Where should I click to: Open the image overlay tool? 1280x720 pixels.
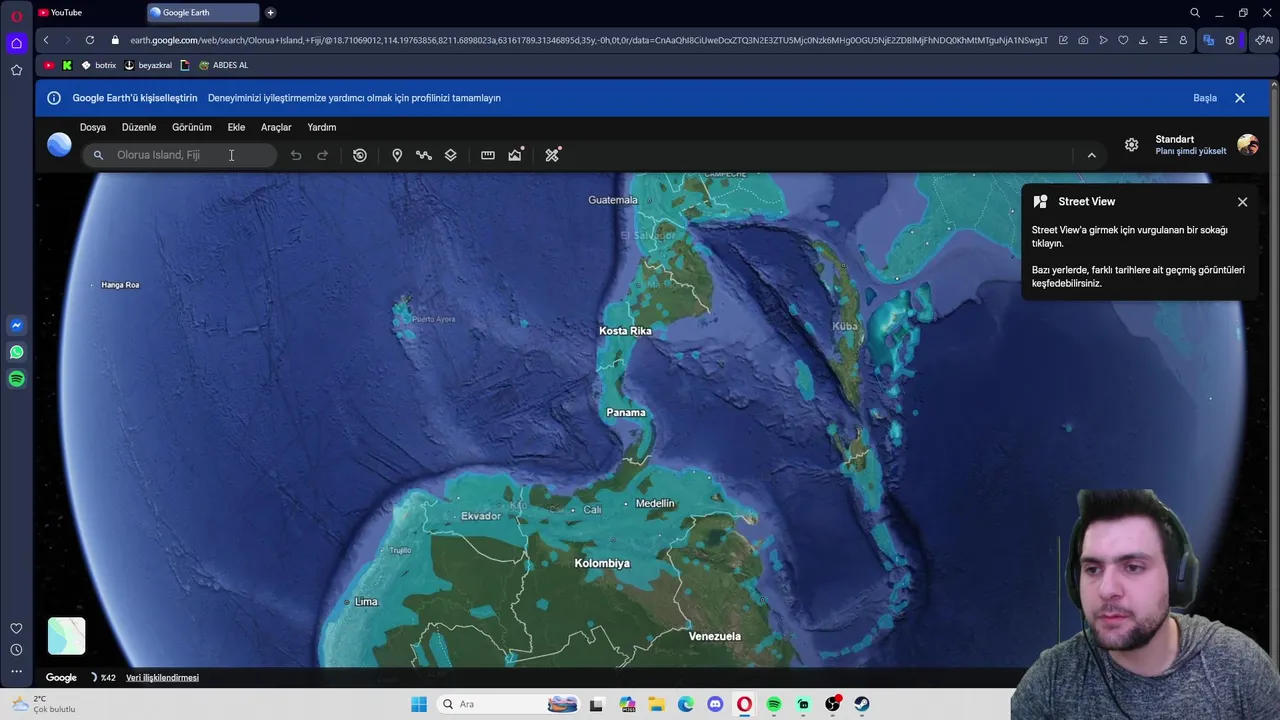click(515, 155)
